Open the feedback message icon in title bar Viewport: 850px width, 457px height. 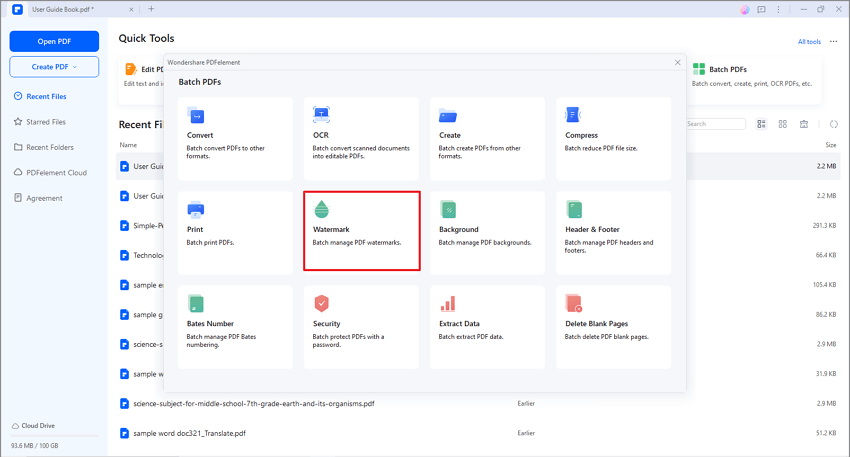click(x=762, y=10)
